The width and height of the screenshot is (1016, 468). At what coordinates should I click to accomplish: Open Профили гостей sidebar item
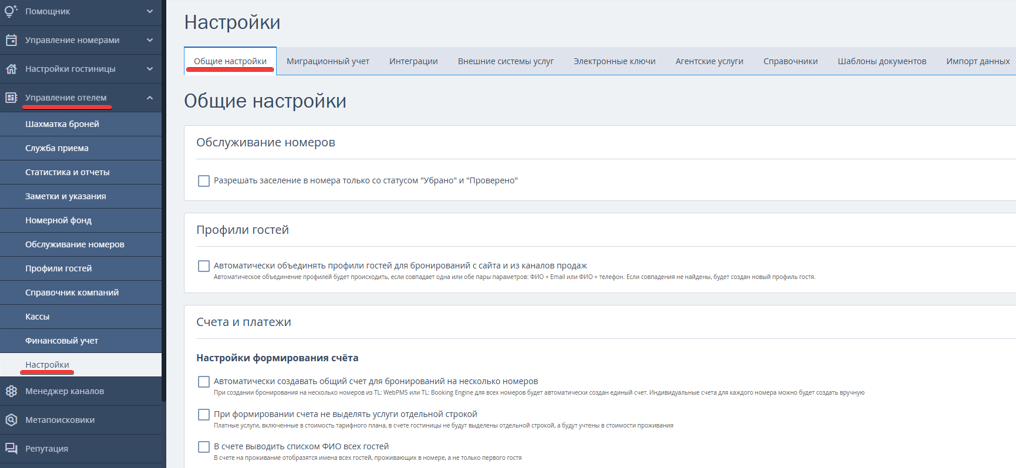81,268
